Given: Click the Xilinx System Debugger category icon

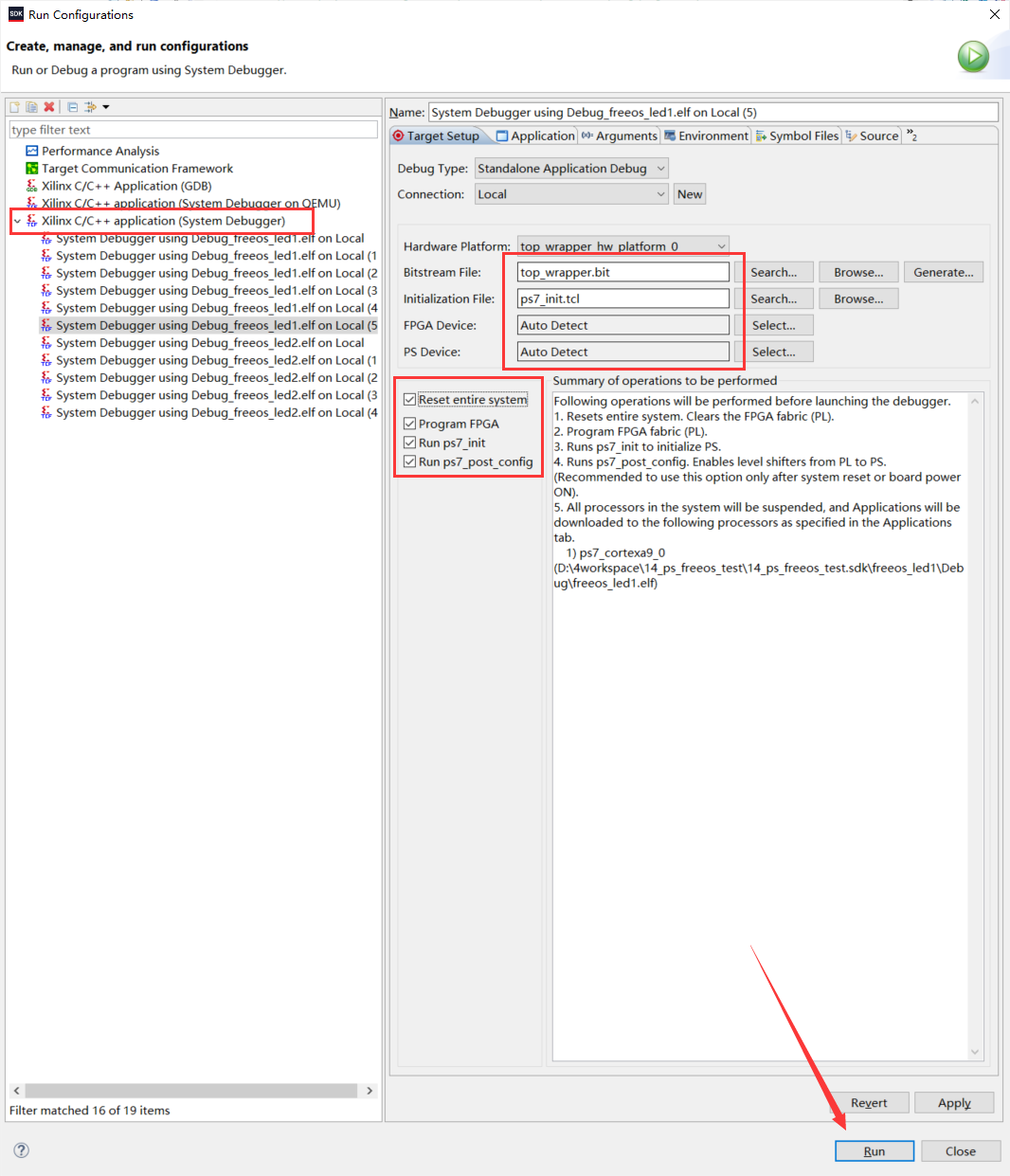Looking at the screenshot, I should click(x=32, y=221).
